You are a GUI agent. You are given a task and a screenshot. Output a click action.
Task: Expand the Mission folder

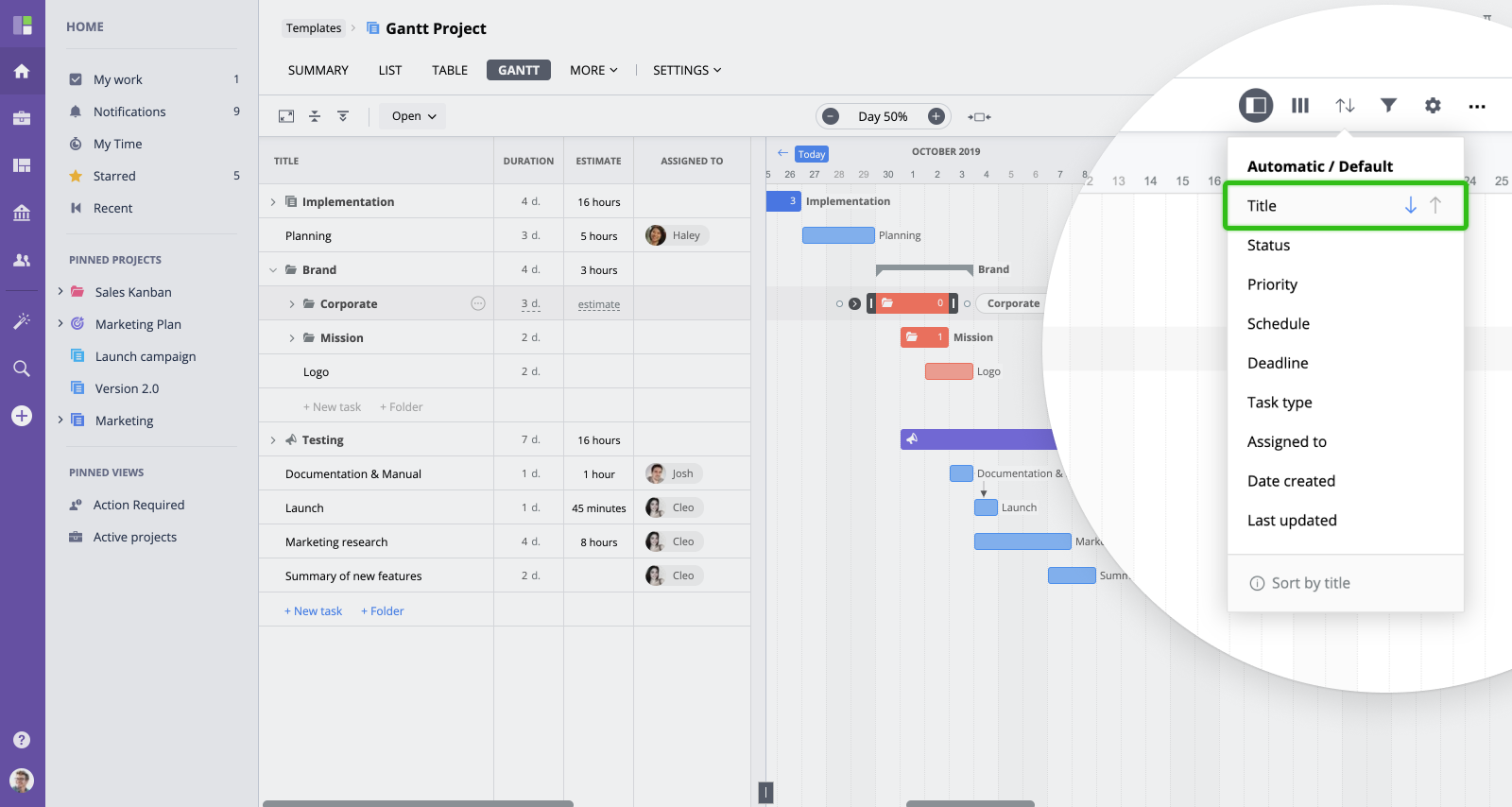pos(291,337)
